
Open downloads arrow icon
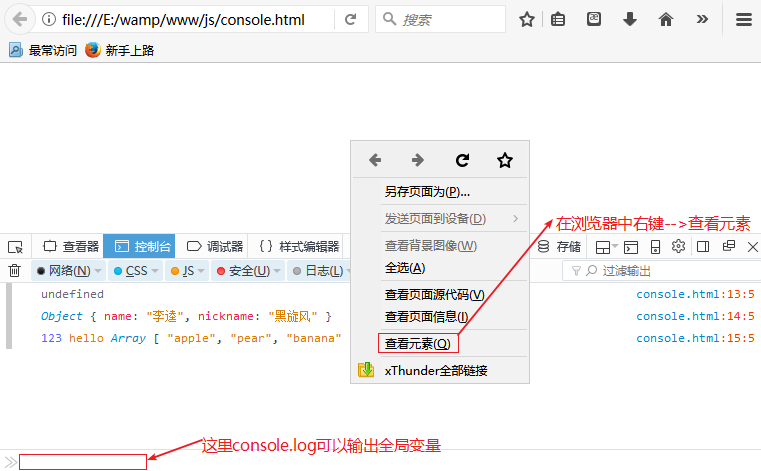(630, 19)
